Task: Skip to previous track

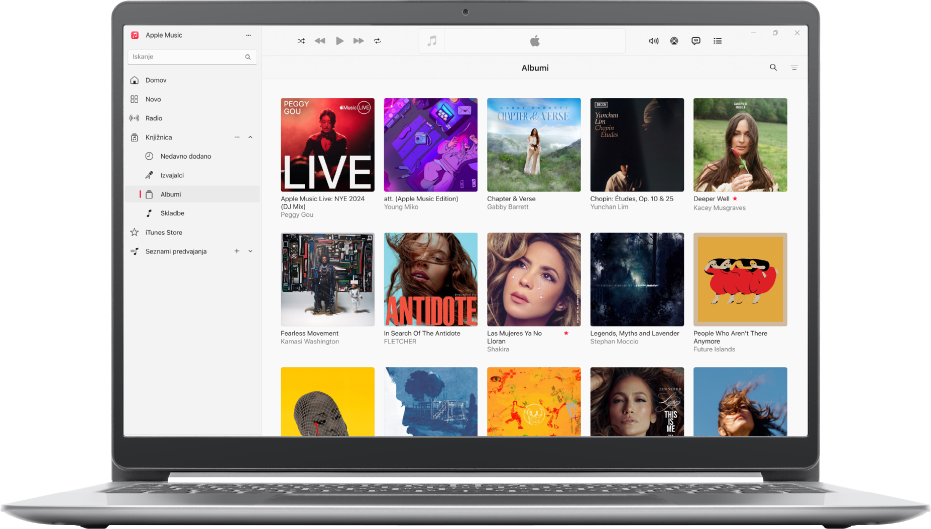Action: [x=320, y=41]
